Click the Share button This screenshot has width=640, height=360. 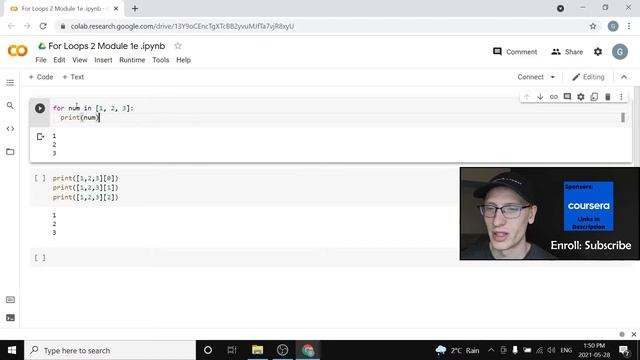567,52
